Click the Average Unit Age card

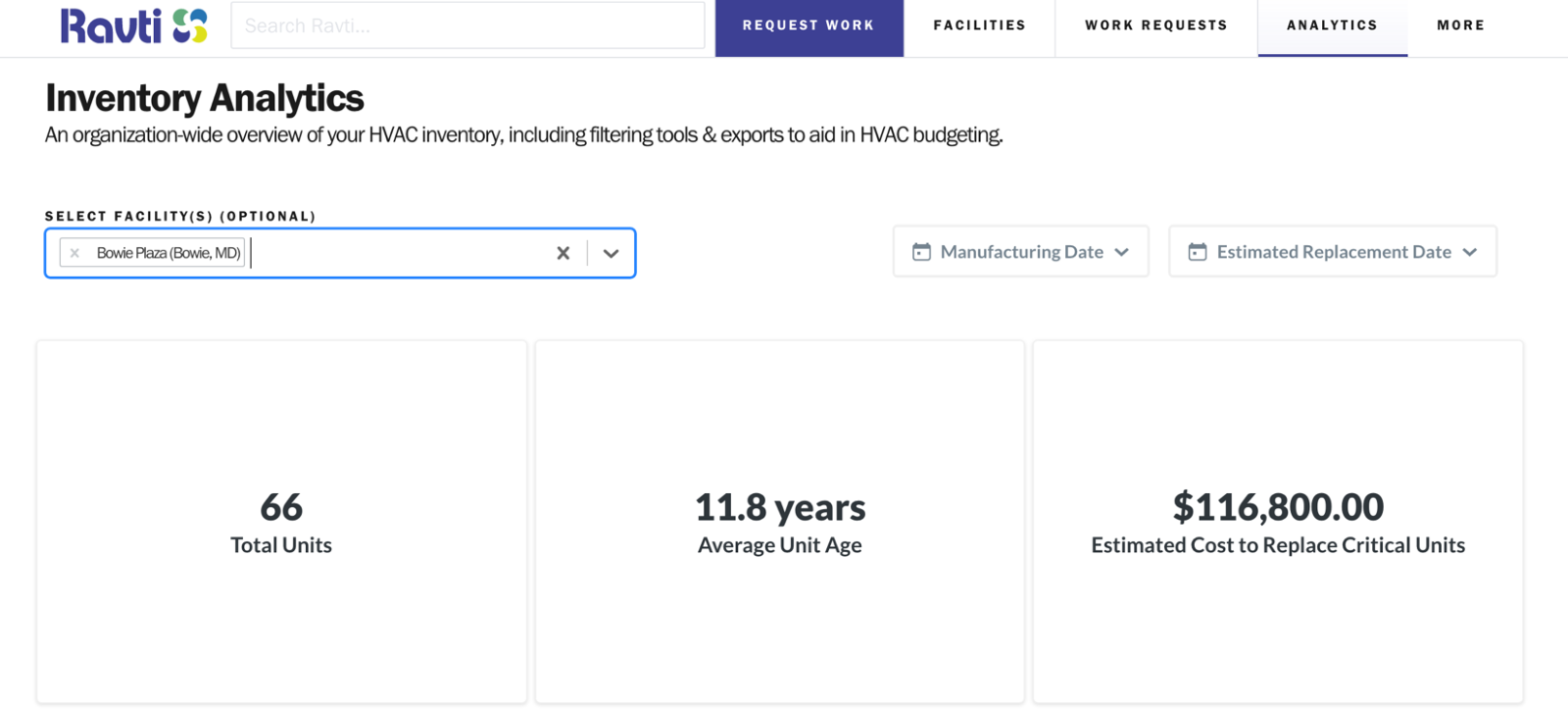click(780, 522)
